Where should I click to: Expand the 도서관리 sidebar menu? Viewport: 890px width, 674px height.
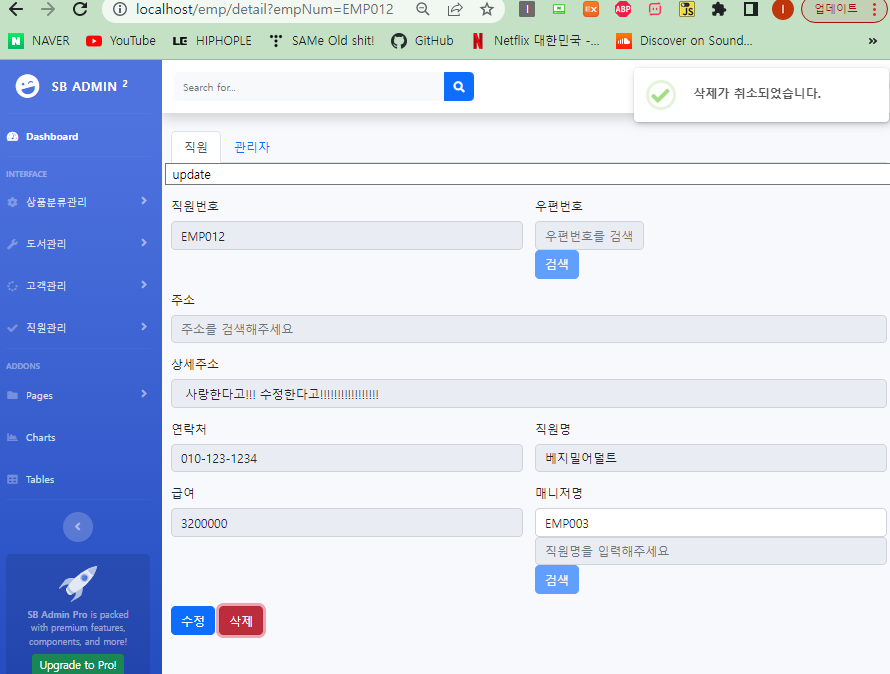click(x=77, y=244)
